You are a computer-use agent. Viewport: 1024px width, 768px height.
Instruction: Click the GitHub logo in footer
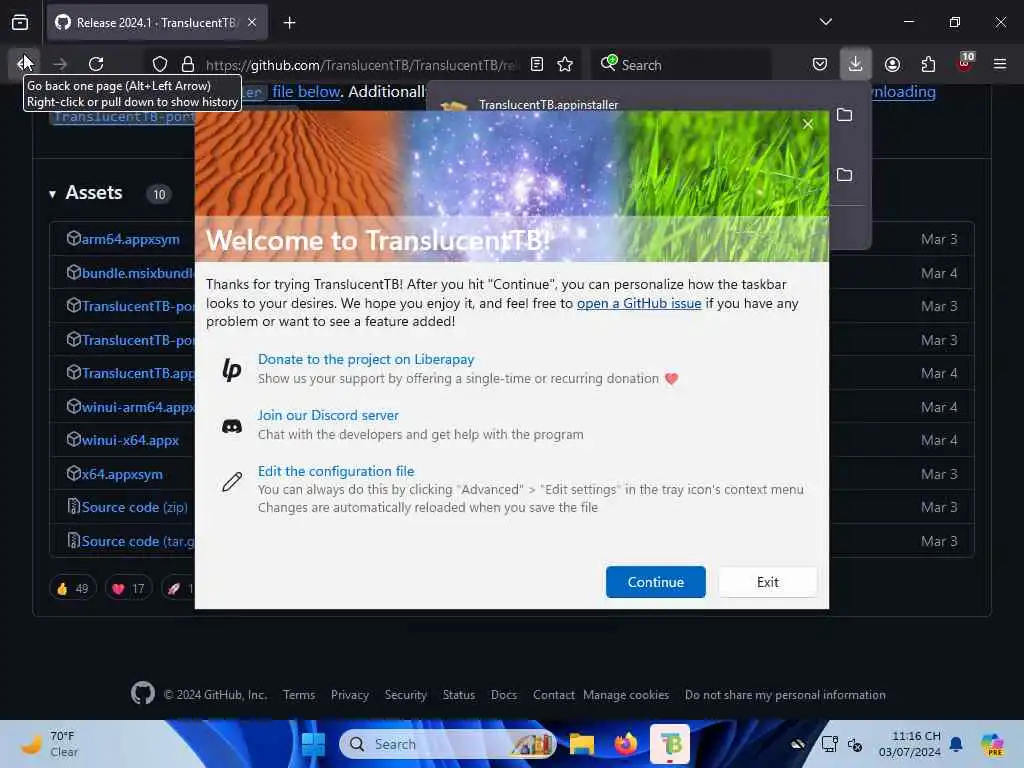click(x=142, y=694)
